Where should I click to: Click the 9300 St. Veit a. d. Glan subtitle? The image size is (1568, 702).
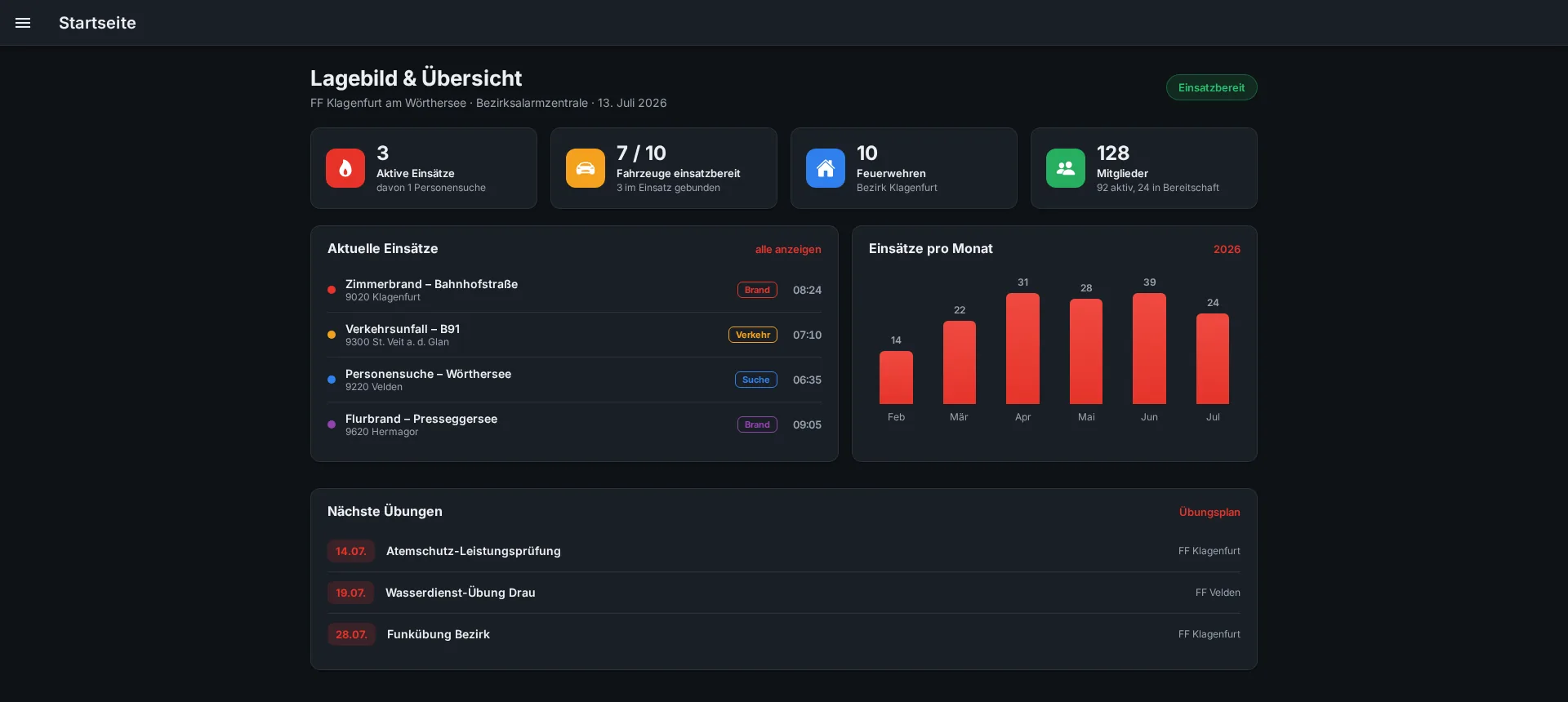pos(397,342)
